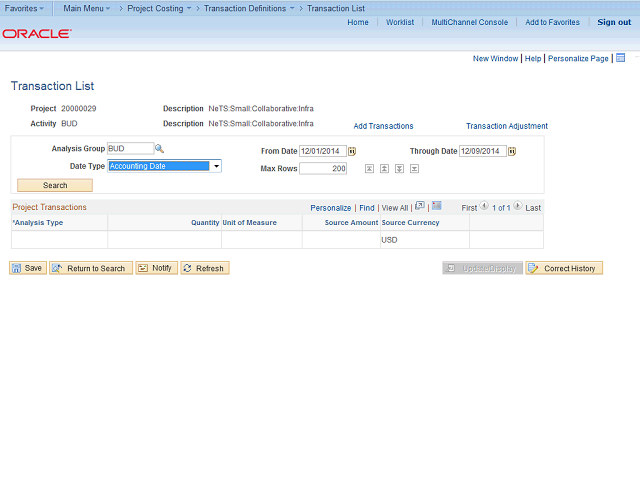Screen dimensions: 640x480
Task: Click the third arrow icon beside Max Rows
Action: point(400,169)
